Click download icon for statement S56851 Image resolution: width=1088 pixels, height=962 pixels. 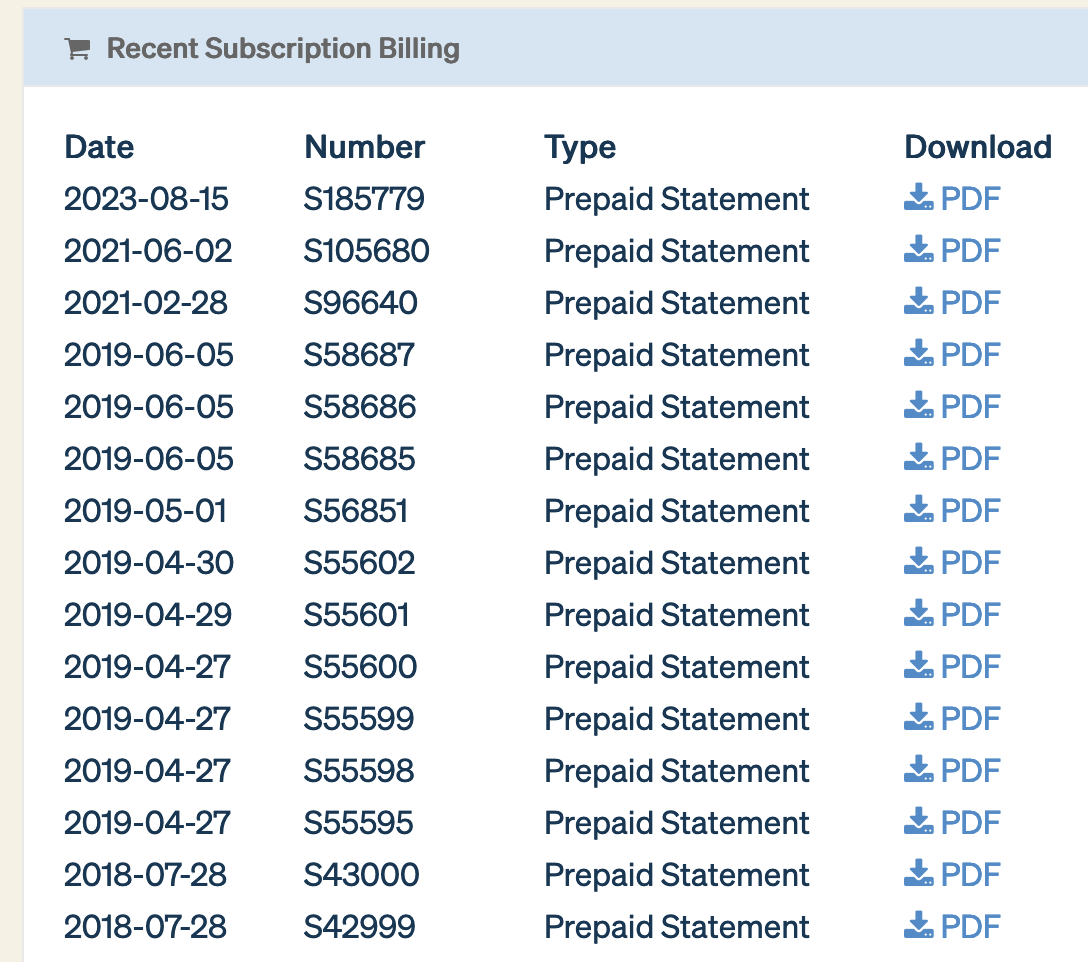pyautogui.click(x=918, y=511)
